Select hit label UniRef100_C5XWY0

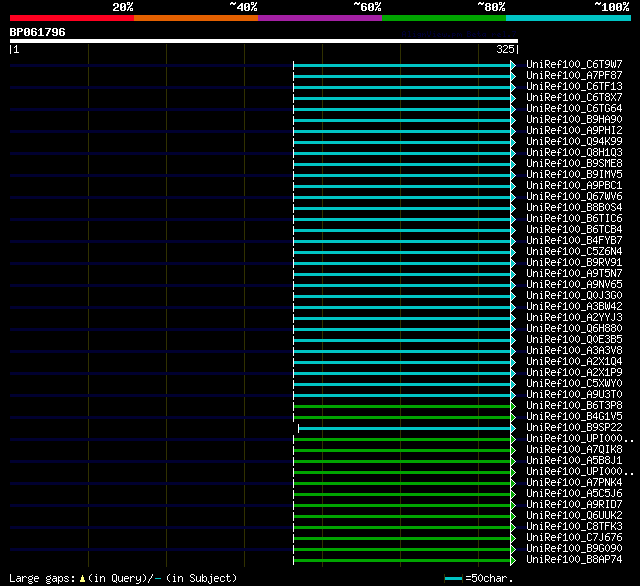(x=574, y=384)
